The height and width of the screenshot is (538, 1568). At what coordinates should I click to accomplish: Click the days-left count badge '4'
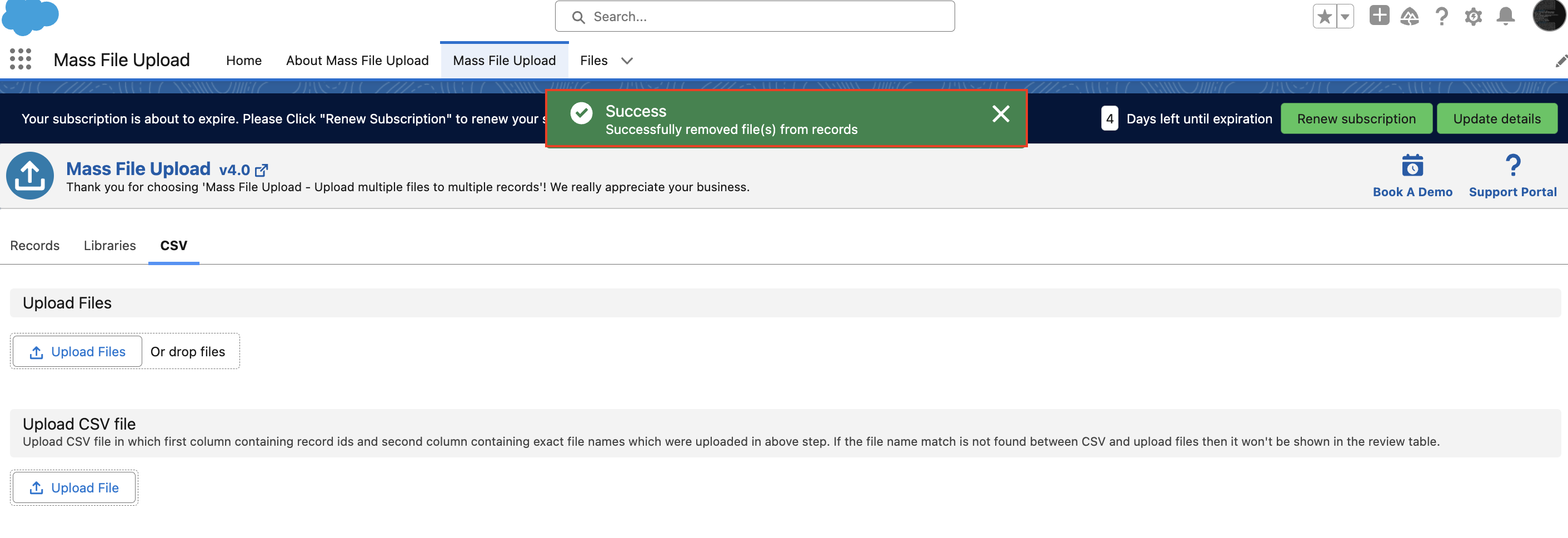[x=1110, y=119]
